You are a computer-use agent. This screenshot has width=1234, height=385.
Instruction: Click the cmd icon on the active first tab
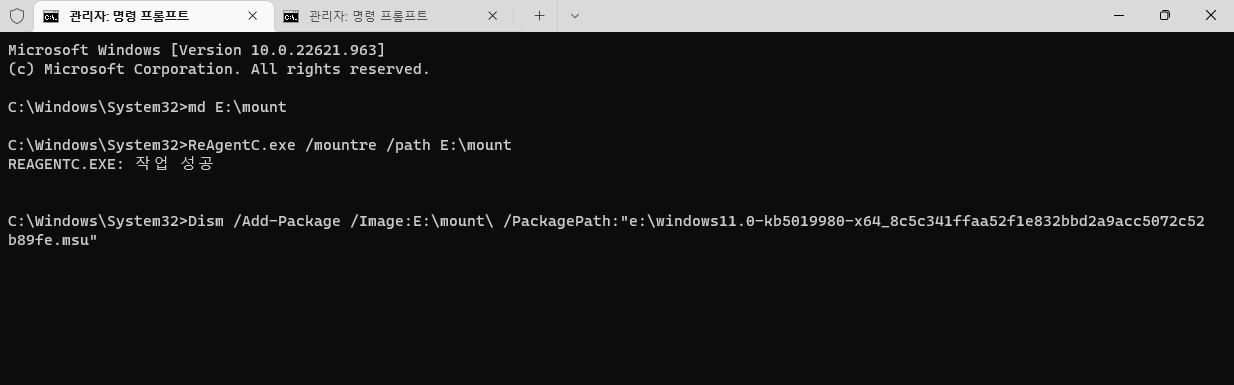pos(51,16)
